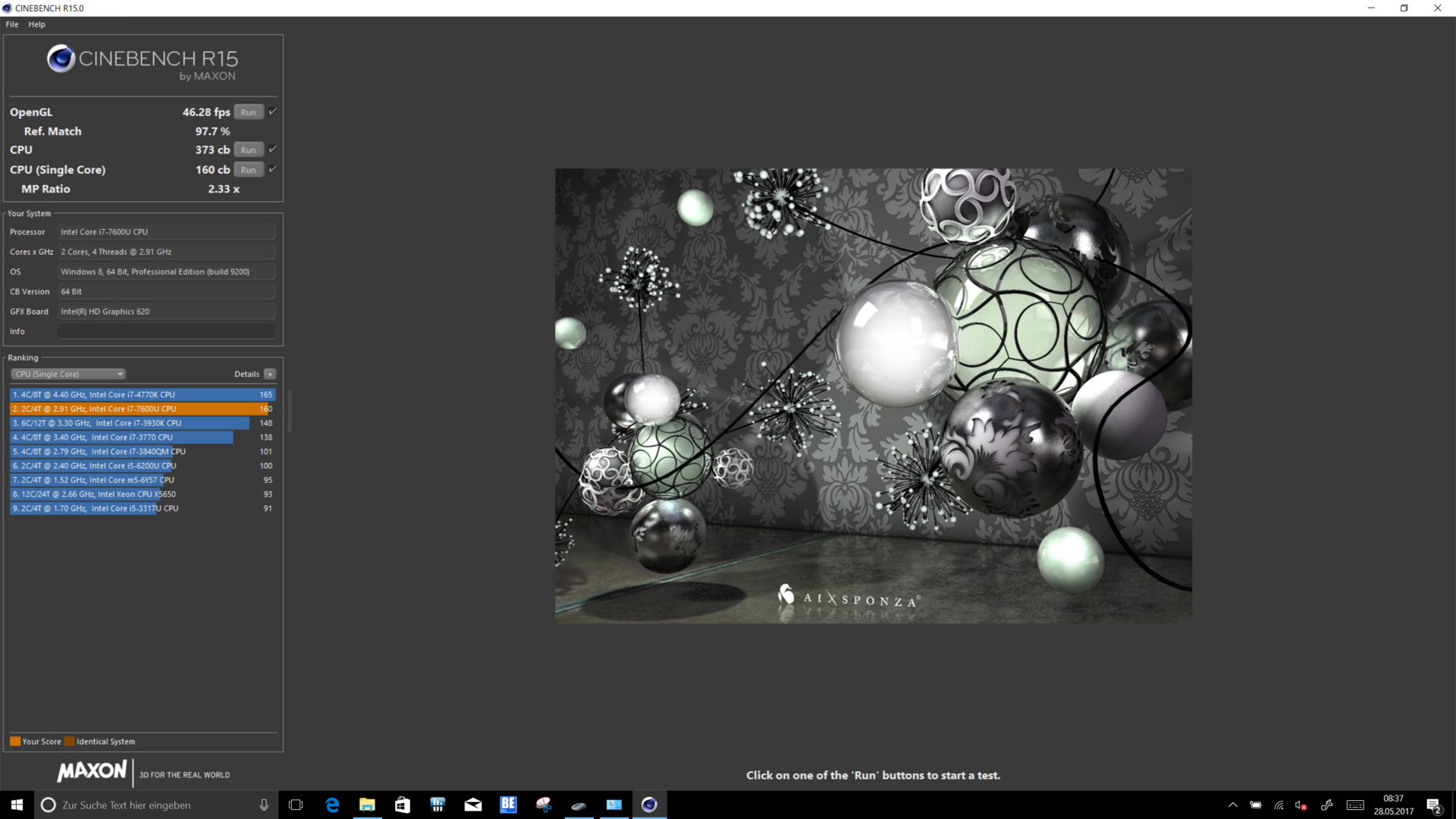Run the OpenGL benchmark
1456x819 pixels.
(248, 112)
